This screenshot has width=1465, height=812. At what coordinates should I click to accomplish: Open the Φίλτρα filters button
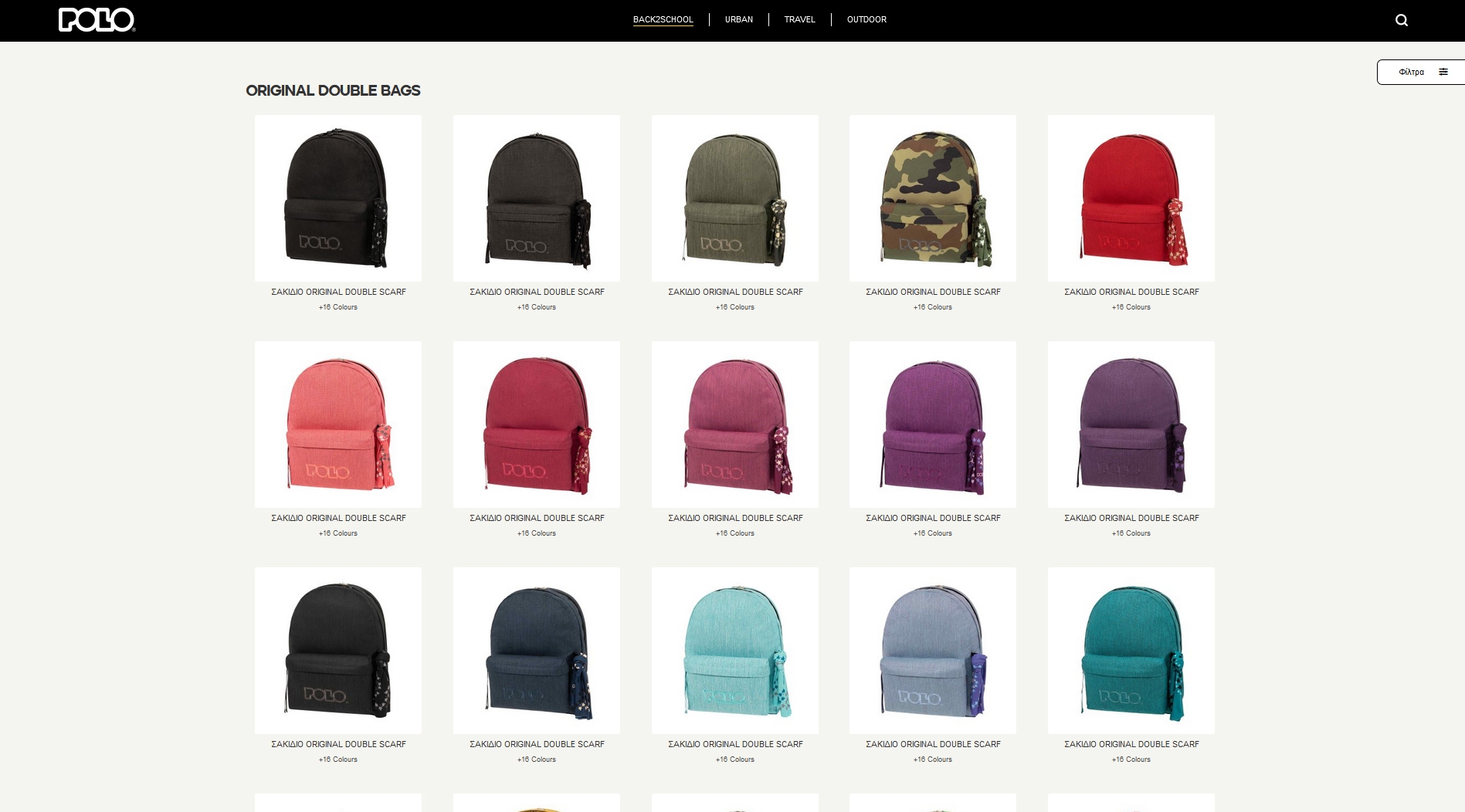1421,72
